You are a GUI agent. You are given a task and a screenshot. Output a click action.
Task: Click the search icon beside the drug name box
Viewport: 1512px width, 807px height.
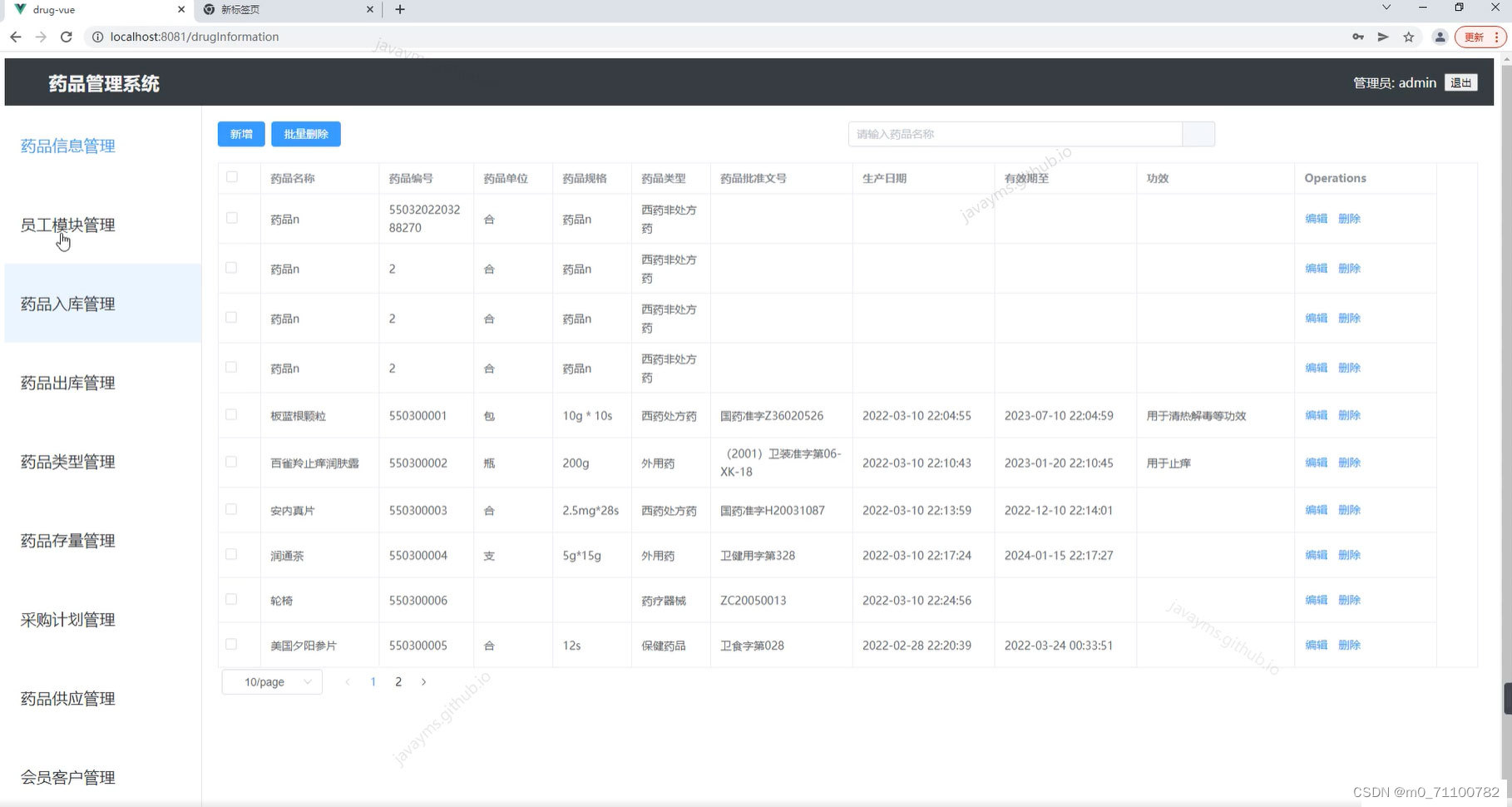[1198, 133]
